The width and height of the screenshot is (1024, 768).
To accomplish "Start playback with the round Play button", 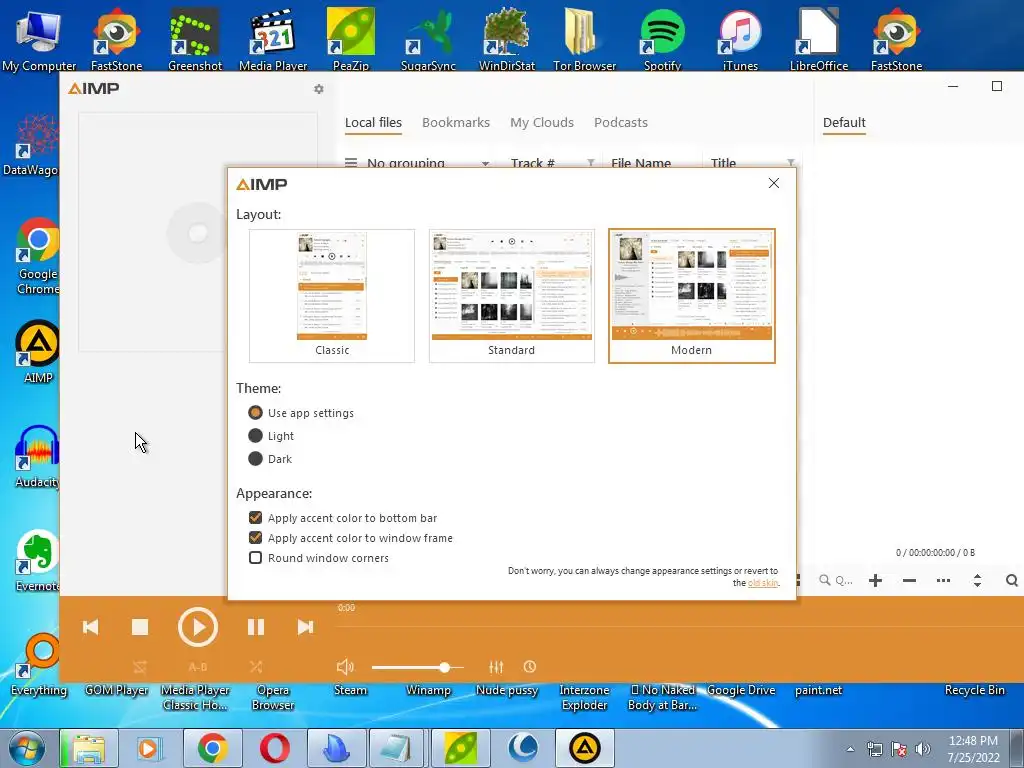I will click(x=197, y=627).
